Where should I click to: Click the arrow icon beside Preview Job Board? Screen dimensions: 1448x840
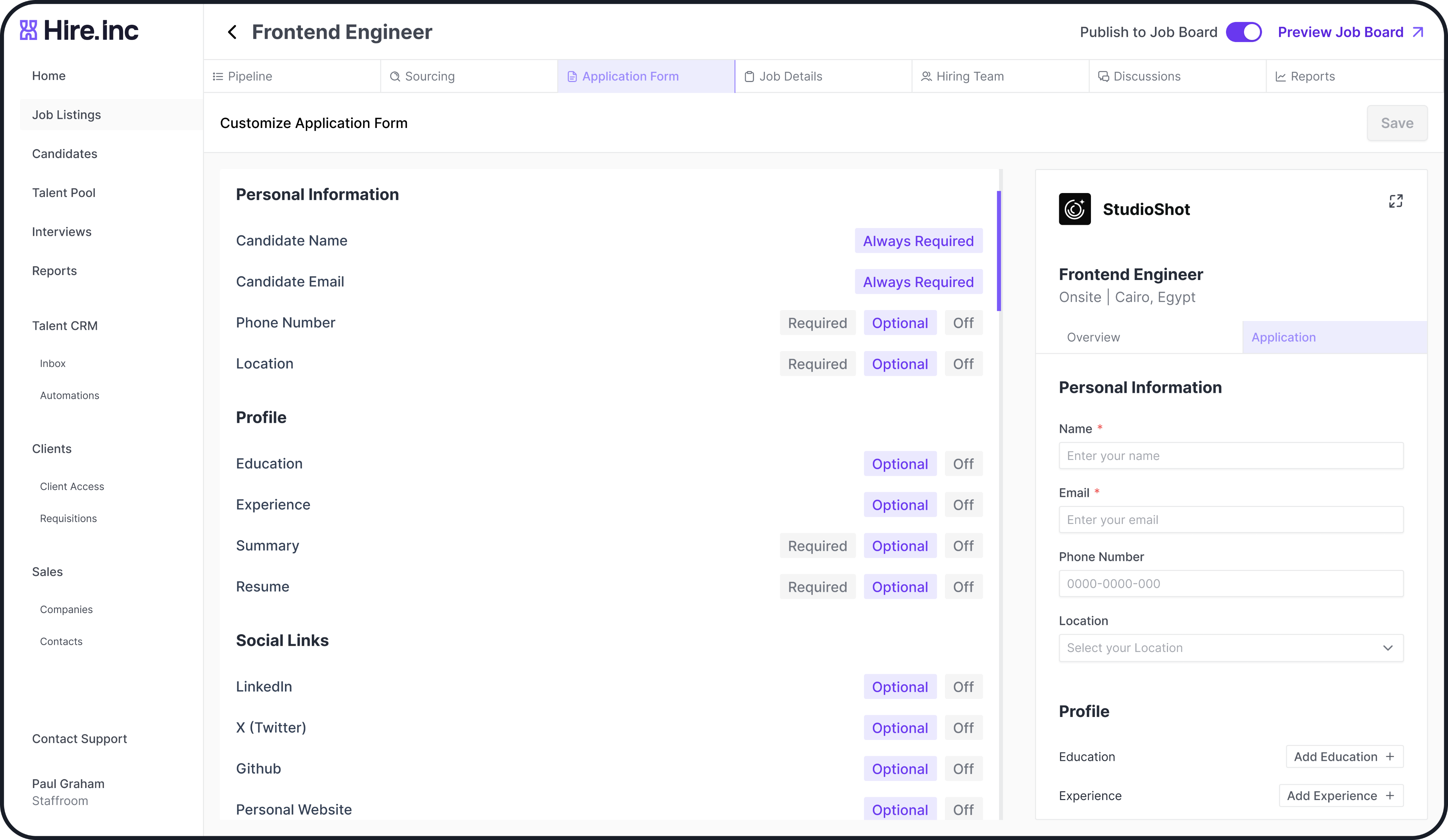[x=1418, y=32]
